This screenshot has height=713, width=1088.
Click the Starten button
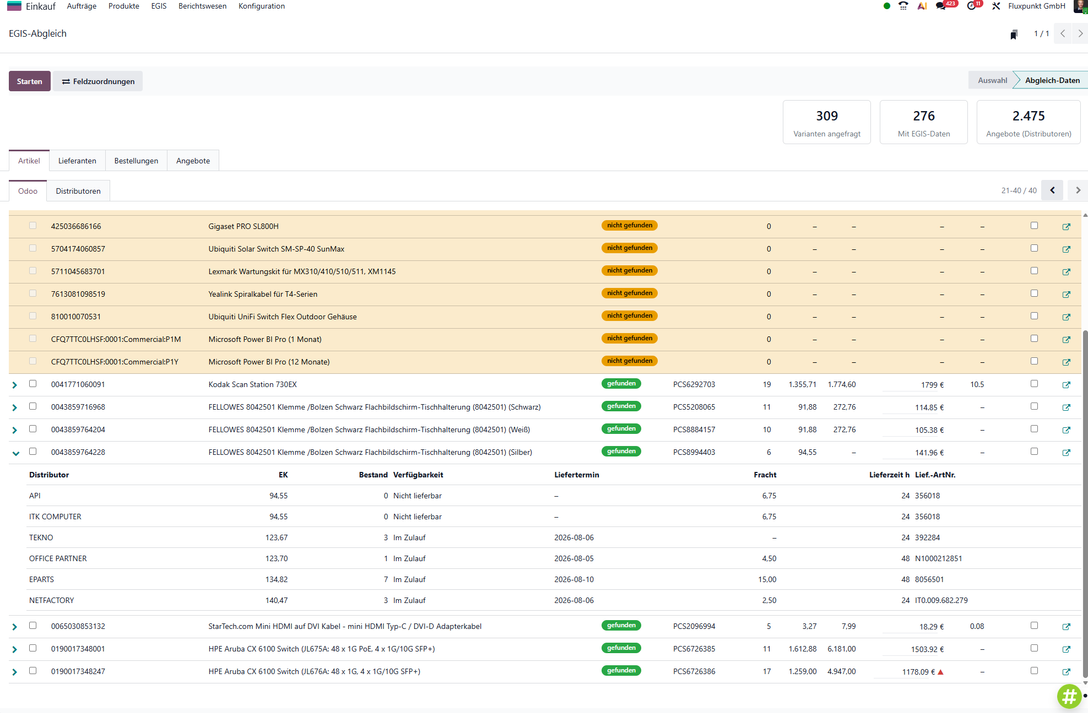tap(30, 81)
